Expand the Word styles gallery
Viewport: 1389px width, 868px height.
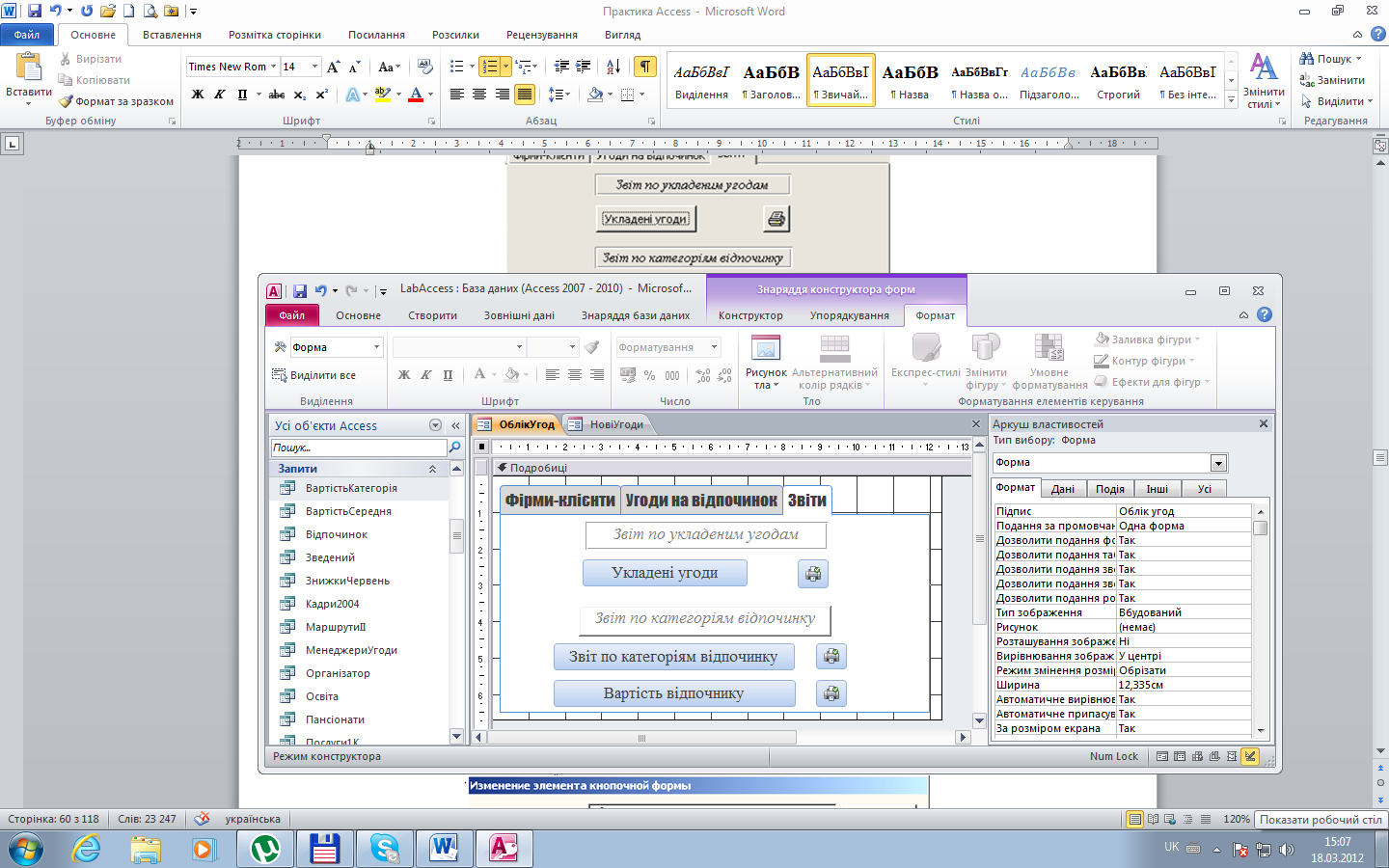click(x=1231, y=99)
